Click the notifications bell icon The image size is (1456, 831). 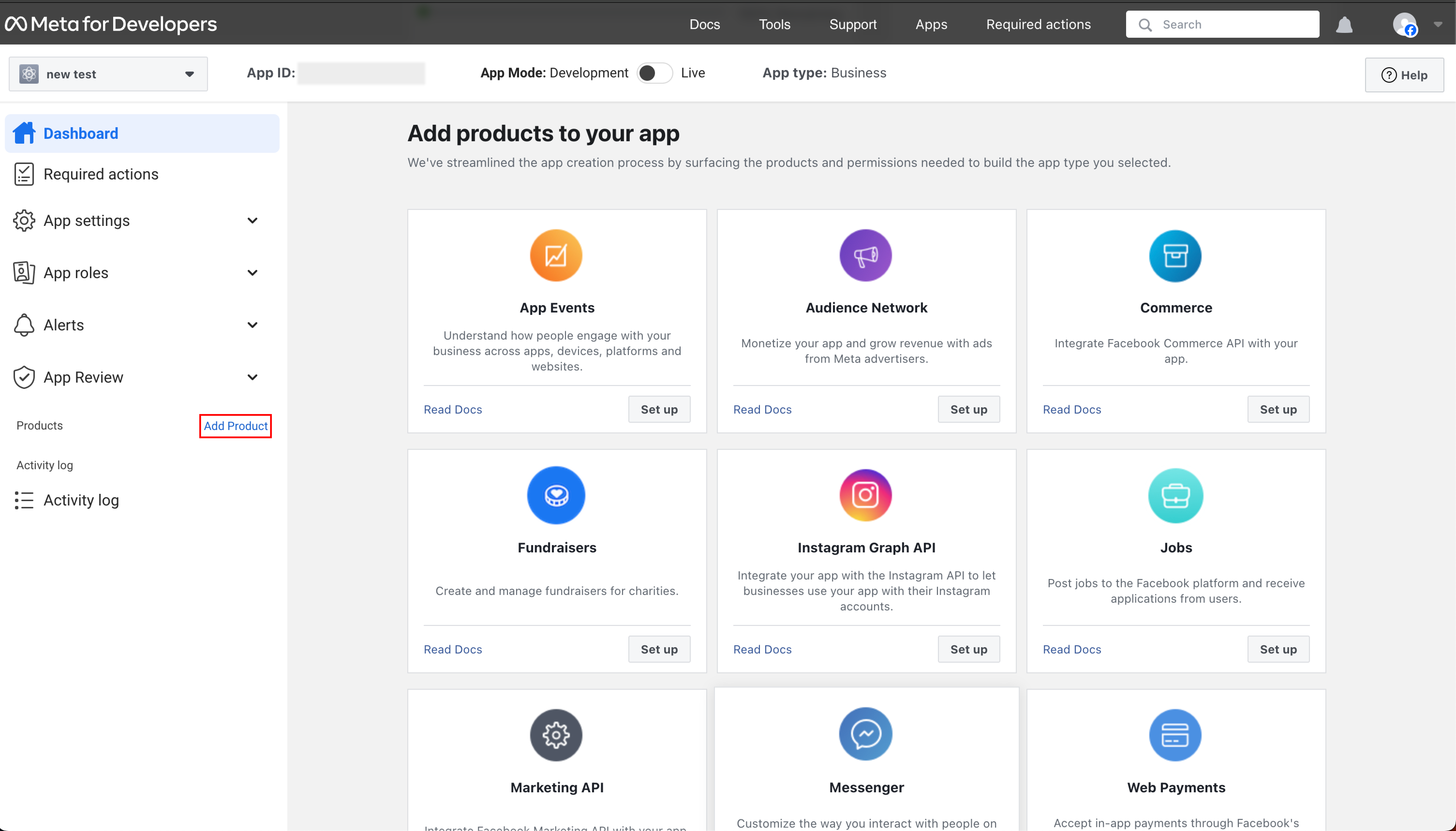[1344, 24]
